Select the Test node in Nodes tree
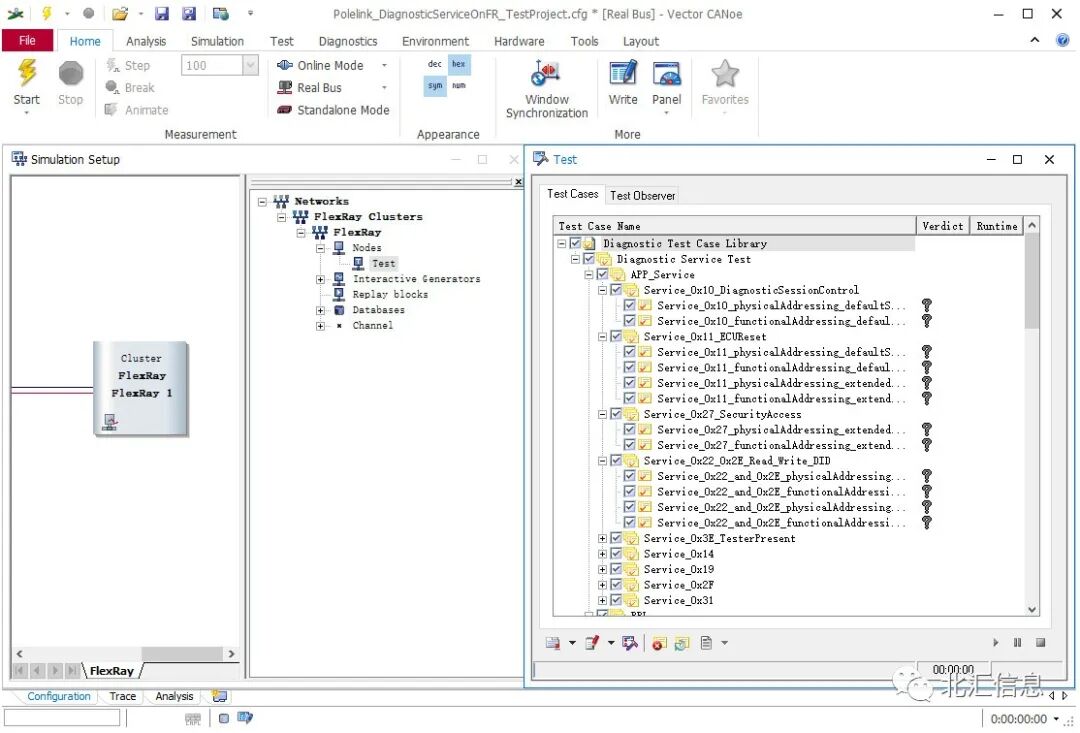 tap(384, 263)
